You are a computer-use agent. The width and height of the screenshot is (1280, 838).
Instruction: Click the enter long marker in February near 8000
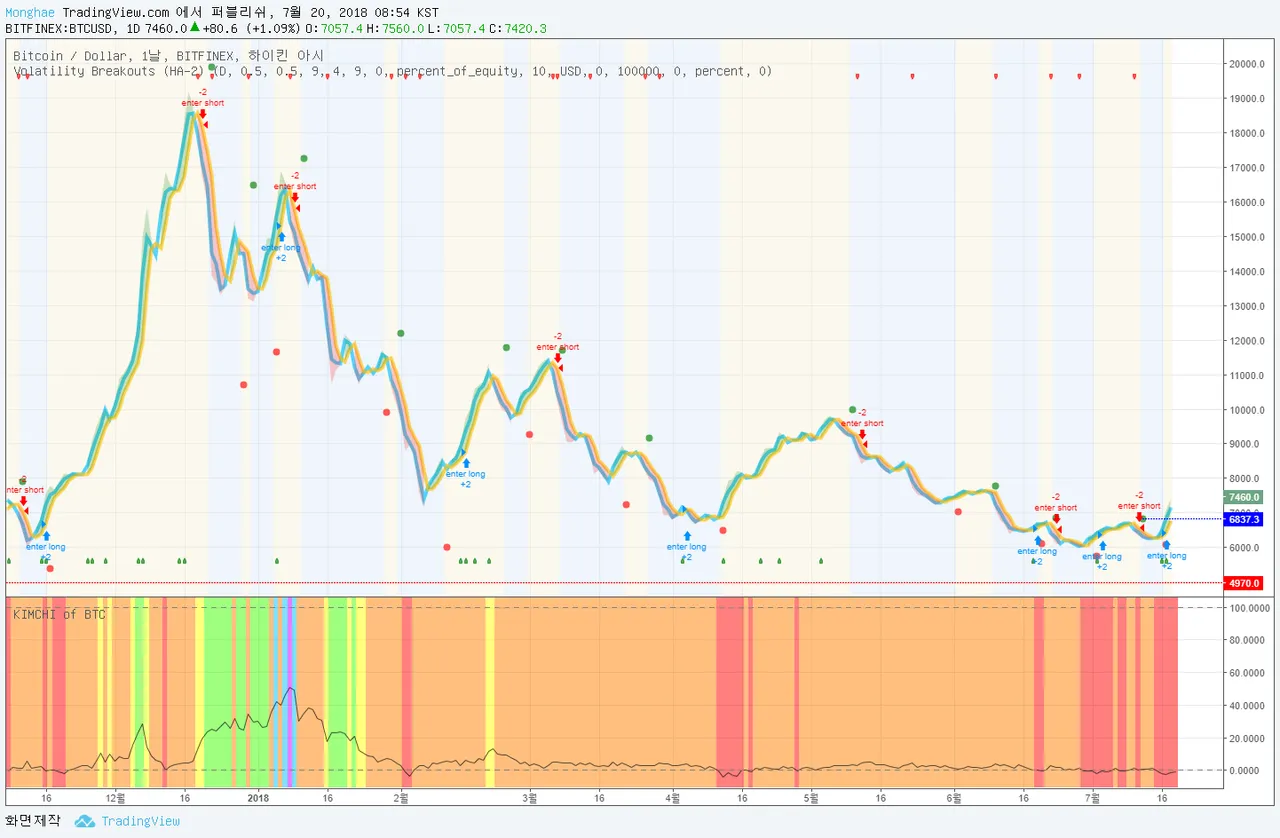coord(465,474)
